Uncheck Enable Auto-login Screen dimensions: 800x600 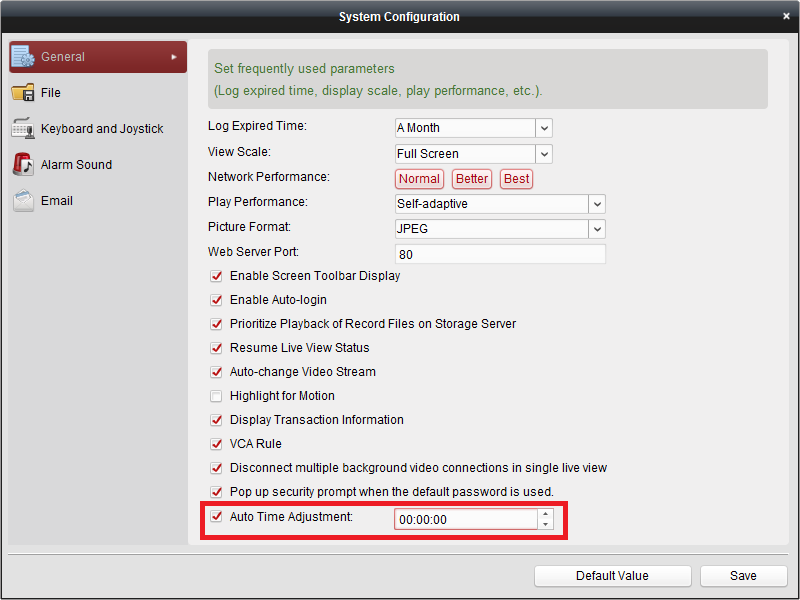(216, 300)
